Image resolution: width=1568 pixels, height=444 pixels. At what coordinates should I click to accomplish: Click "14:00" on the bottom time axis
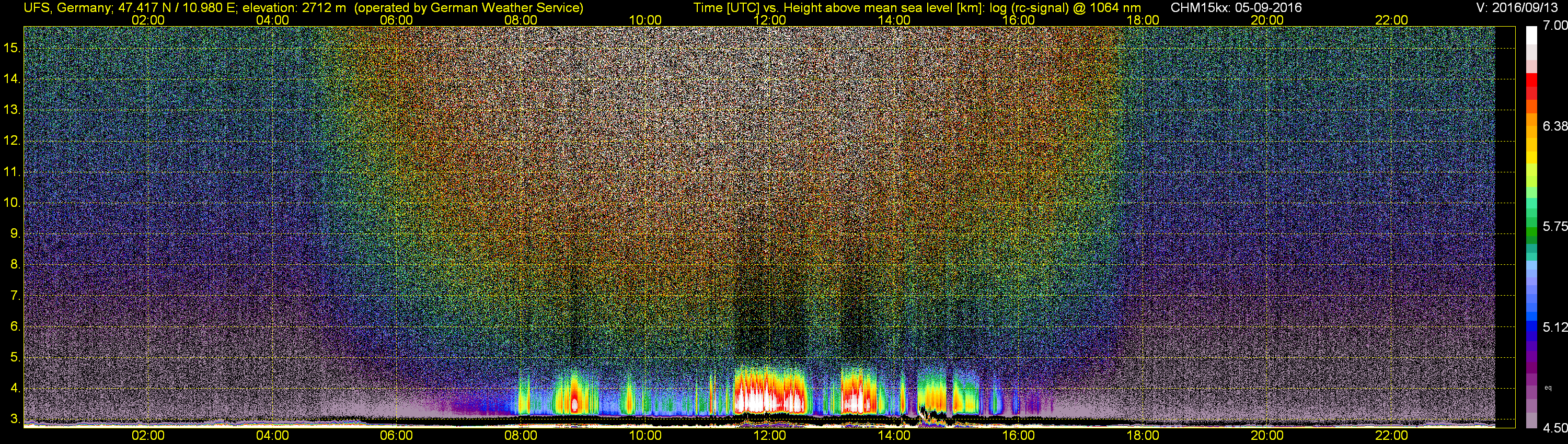(x=894, y=436)
